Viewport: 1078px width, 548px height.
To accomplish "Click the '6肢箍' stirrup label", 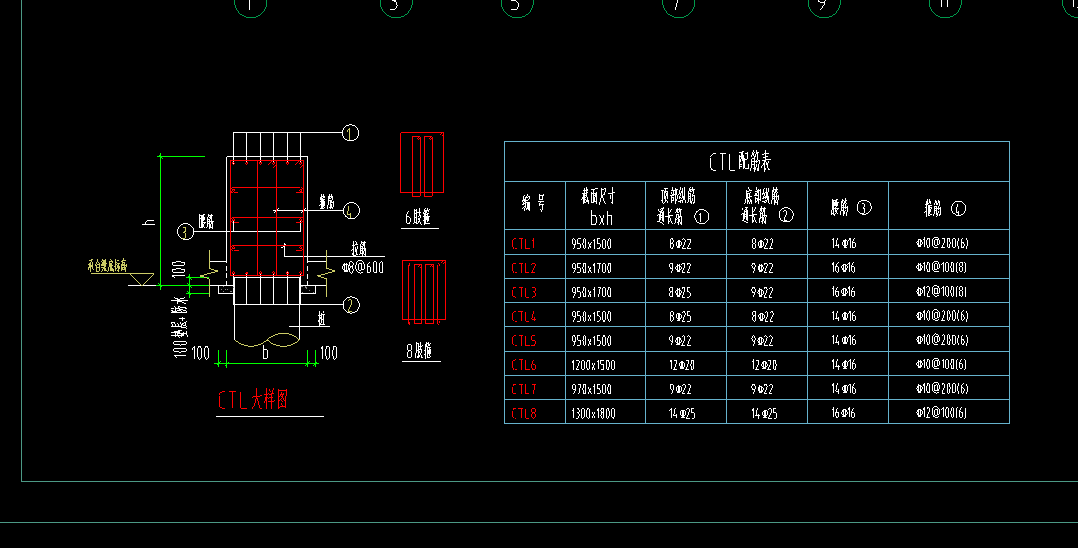I will pyautogui.click(x=418, y=217).
